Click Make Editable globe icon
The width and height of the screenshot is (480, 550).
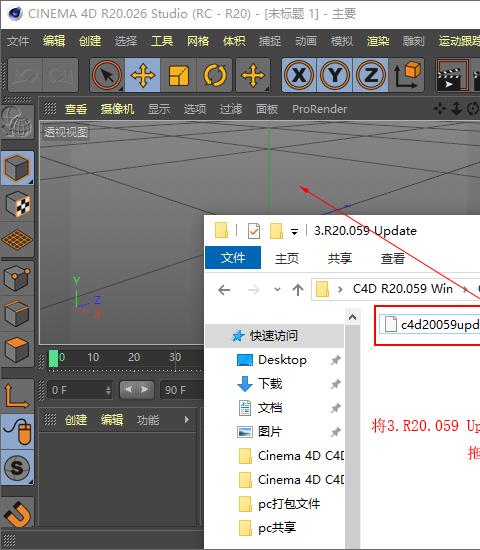pyautogui.click(x=17, y=121)
